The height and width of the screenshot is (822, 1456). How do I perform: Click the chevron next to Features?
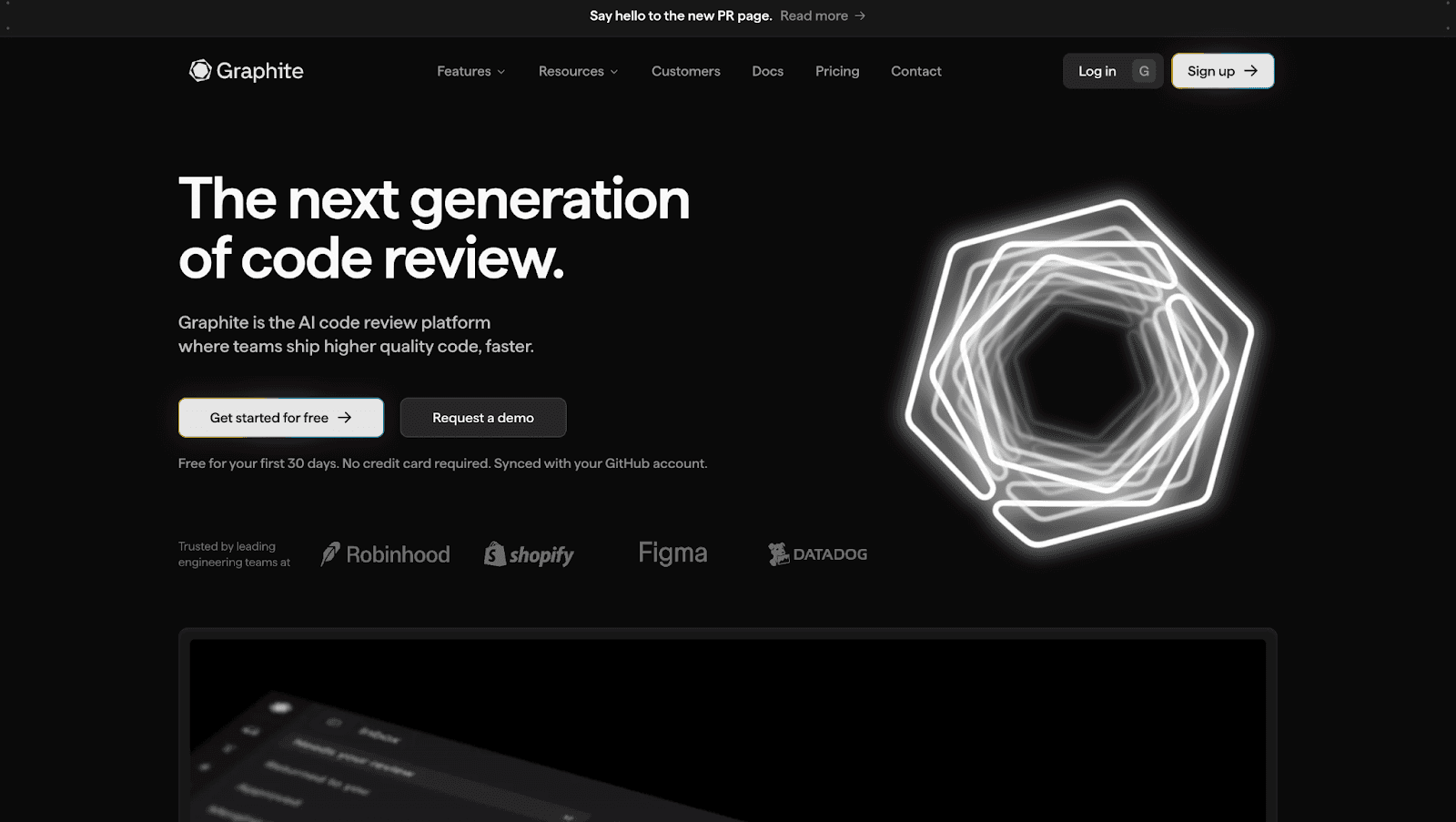coord(501,72)
